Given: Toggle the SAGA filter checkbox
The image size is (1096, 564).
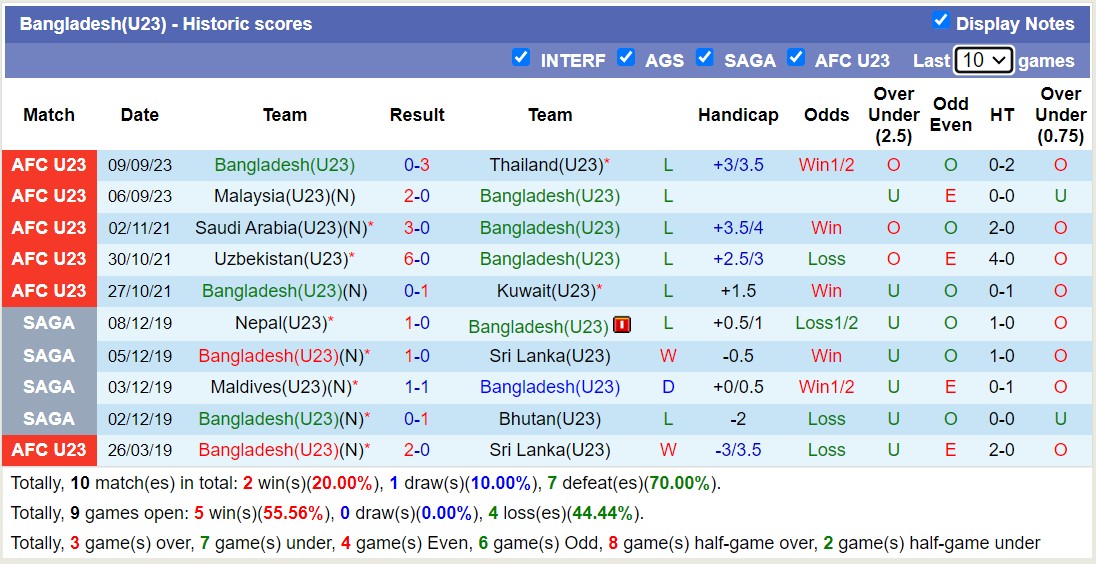Looking at the screenshot, I should (x=705, y=58).
